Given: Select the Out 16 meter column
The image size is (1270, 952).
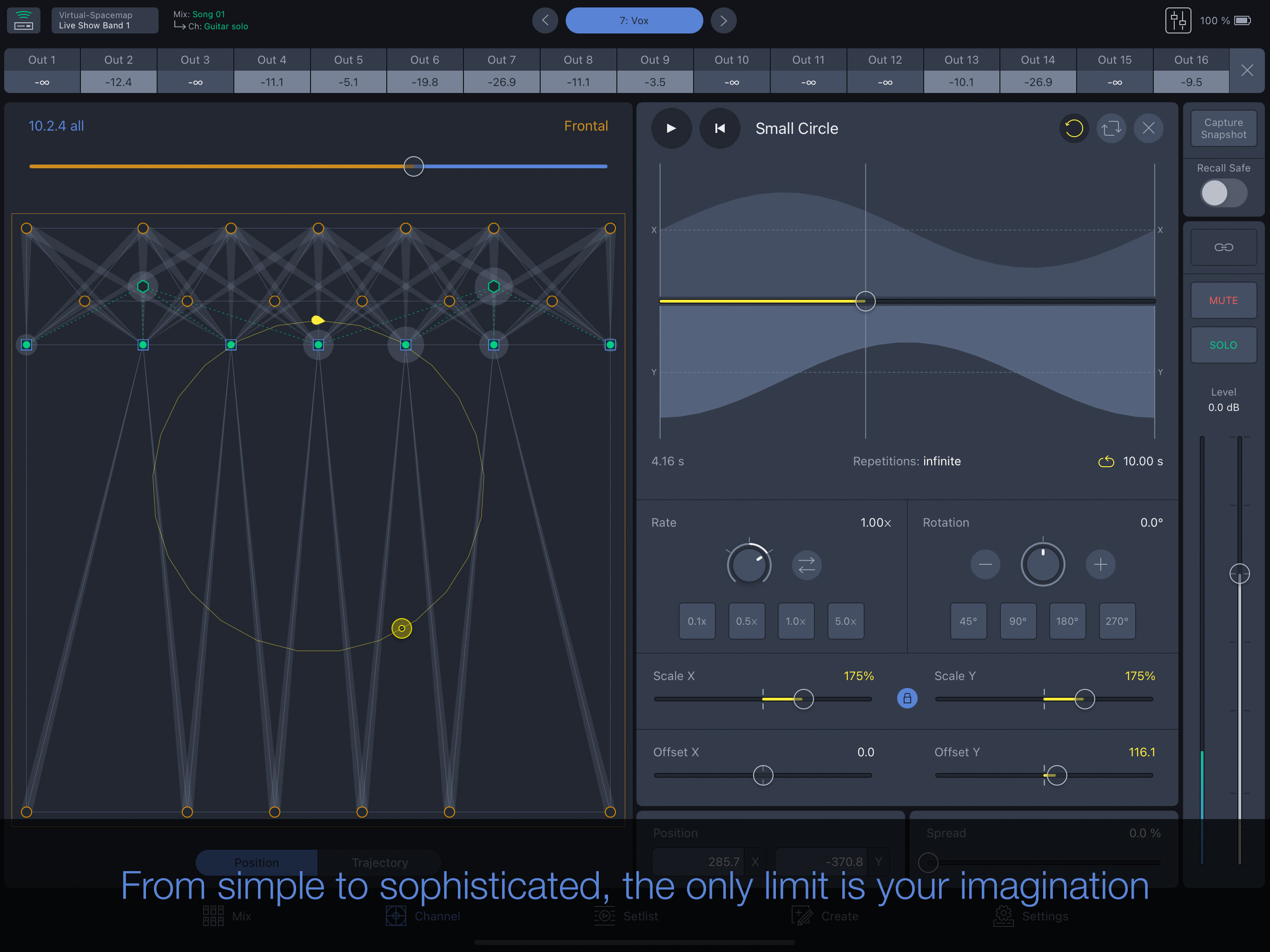Looking at the screenshot, I should pos(1191,71).
